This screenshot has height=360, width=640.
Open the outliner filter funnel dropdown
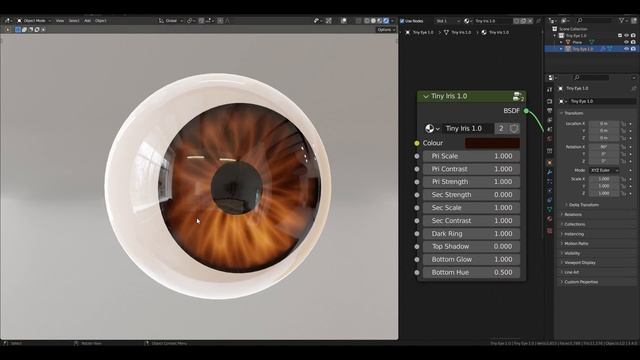[x=623, y=20]
